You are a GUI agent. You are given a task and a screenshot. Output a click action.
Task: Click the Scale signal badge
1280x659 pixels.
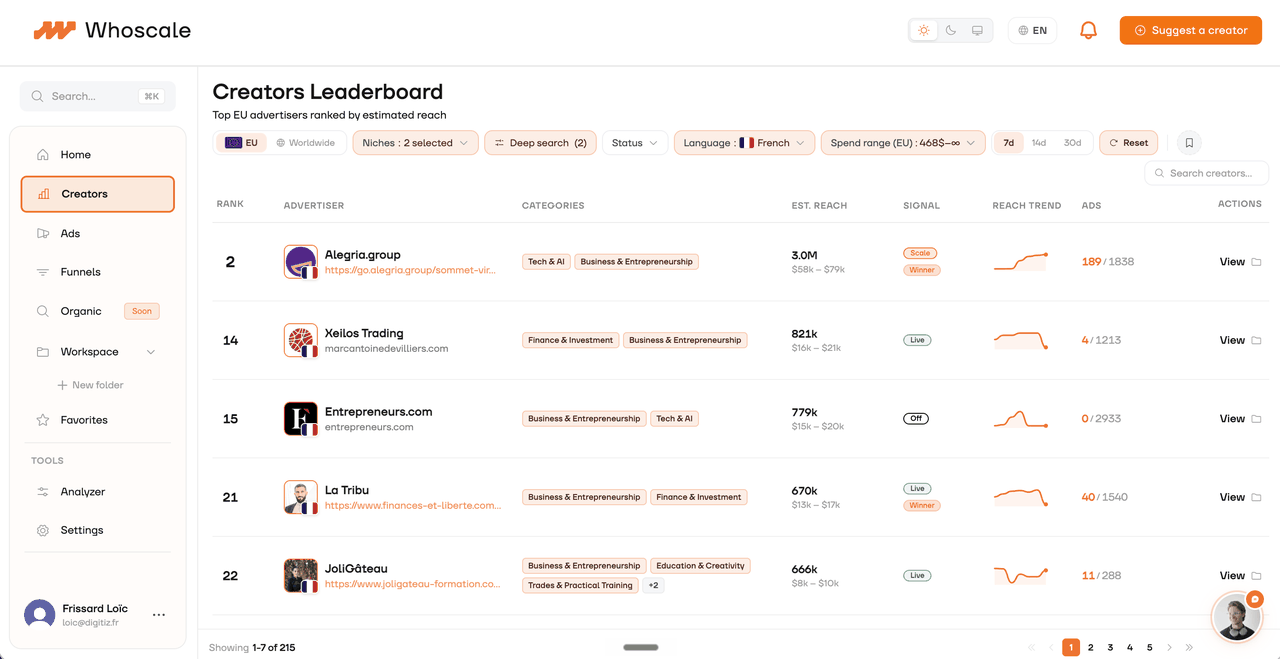(x=920, y=253)
